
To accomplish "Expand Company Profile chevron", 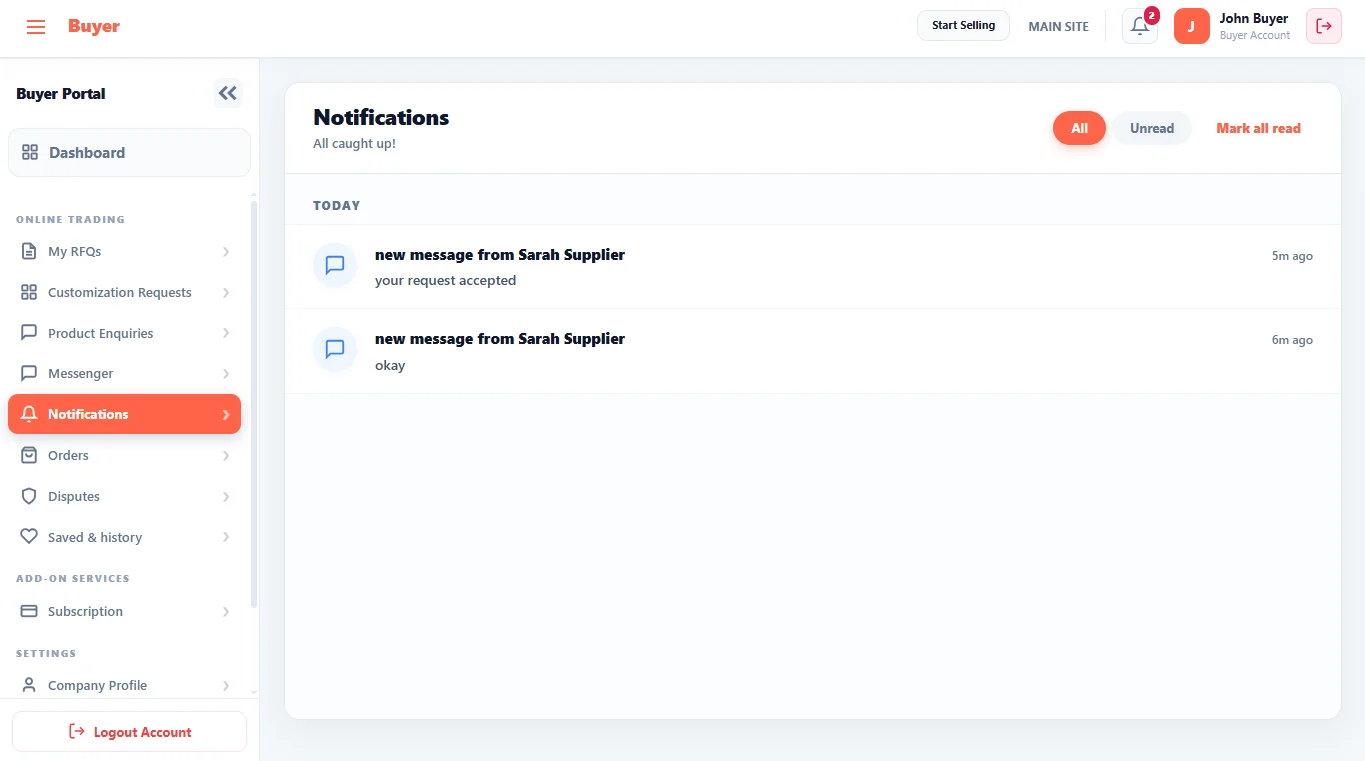I will coord(226,686).
